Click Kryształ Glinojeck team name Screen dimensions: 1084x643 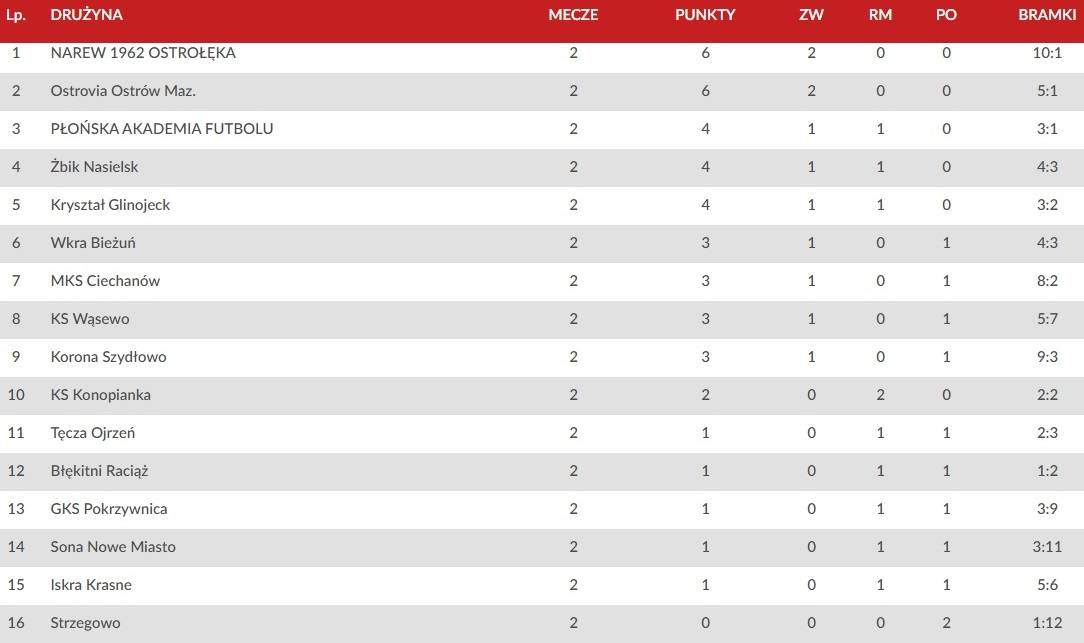click(x=110, y=205)
